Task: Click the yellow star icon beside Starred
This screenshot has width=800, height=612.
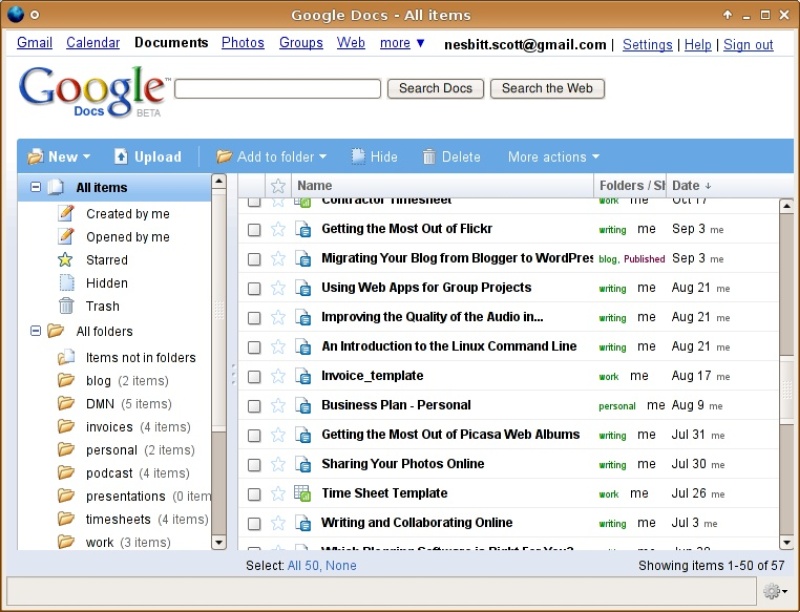Action: [65, 260]
